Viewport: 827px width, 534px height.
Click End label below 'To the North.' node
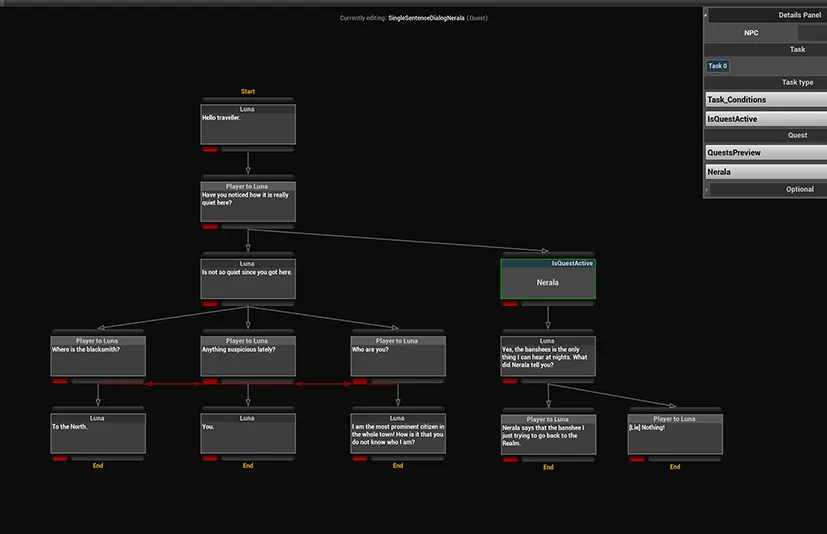[98, 465]
